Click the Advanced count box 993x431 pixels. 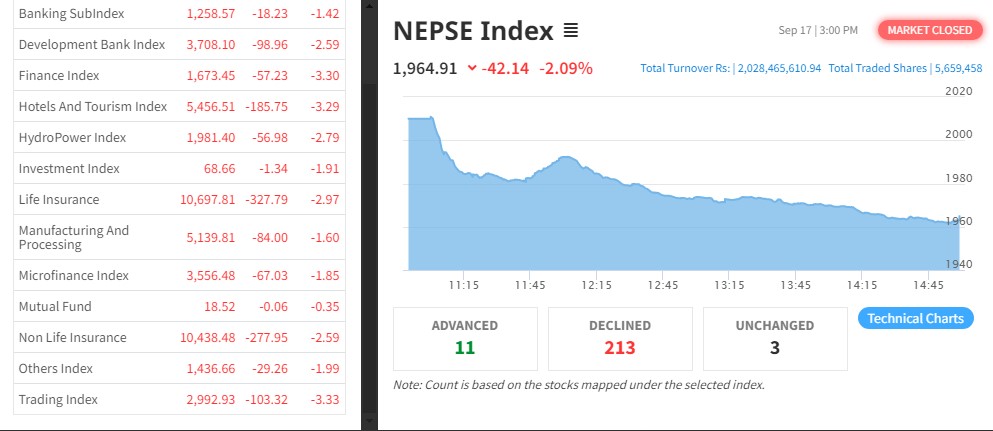(465, 338)
